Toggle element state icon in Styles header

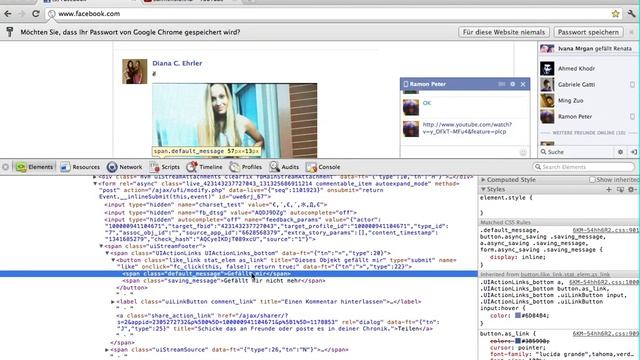point(620,189)
